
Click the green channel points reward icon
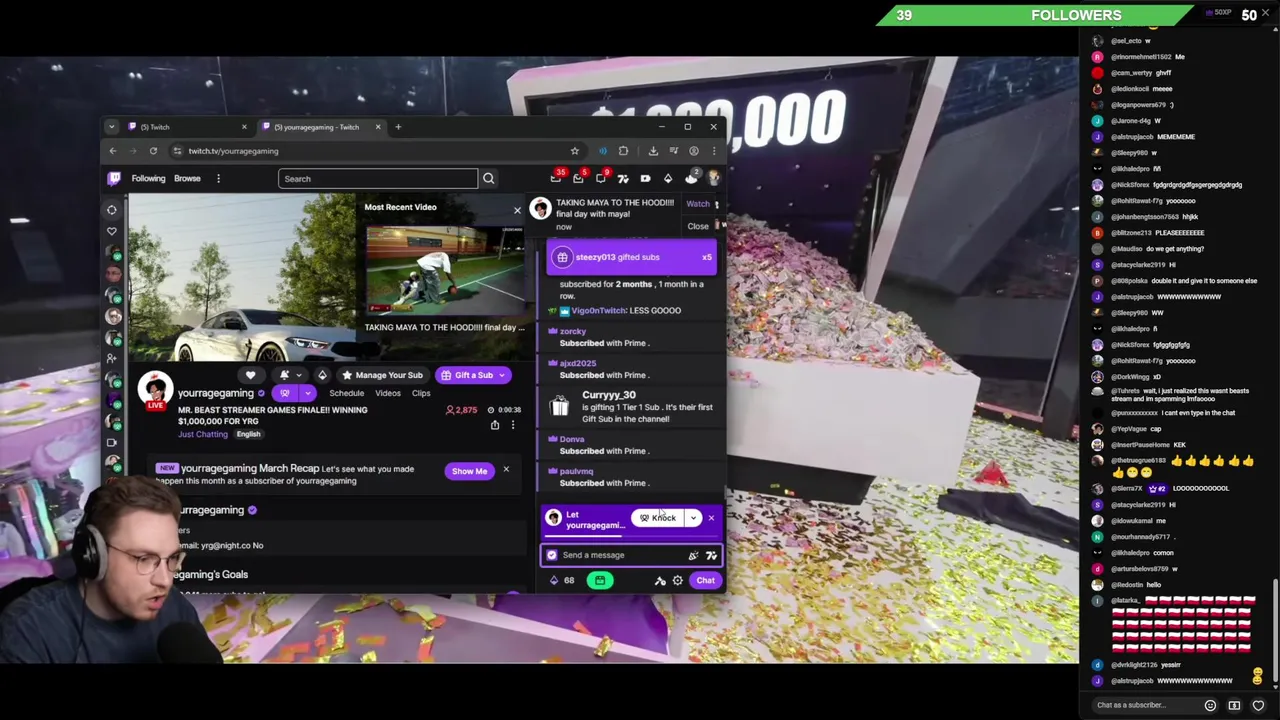point(600,580)
